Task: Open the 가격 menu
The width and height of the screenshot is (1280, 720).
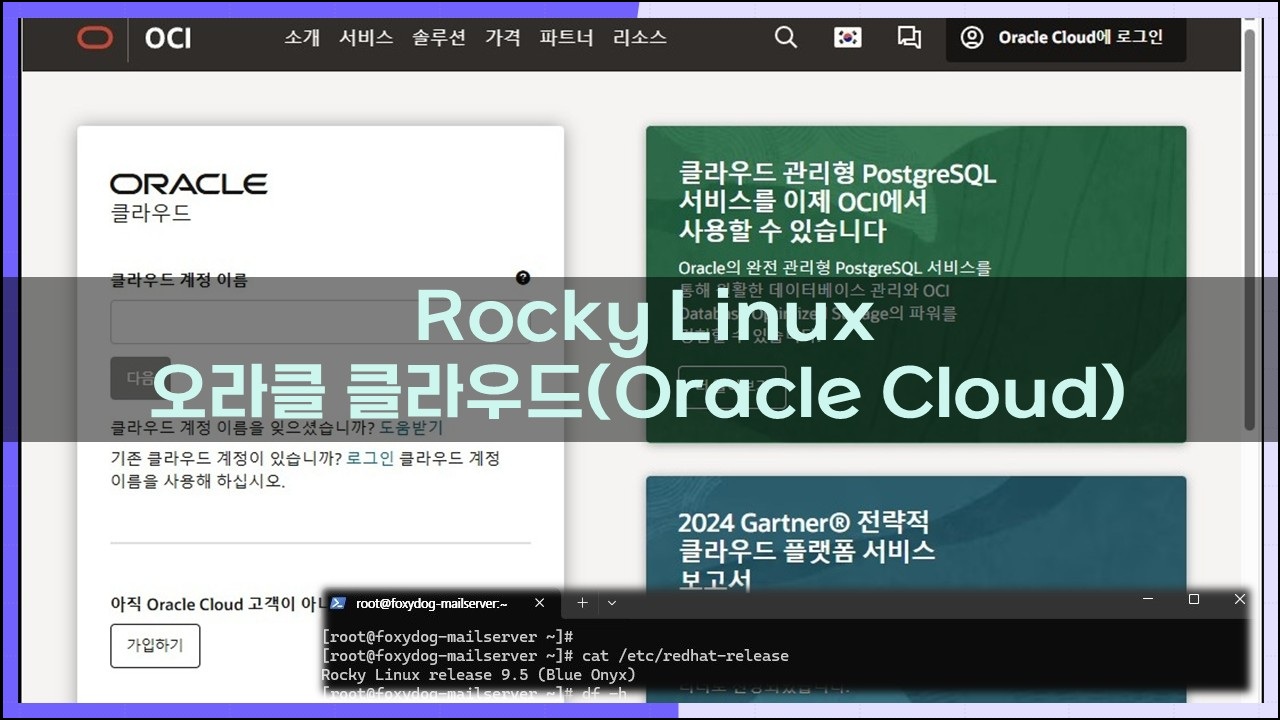Action: 503,38
